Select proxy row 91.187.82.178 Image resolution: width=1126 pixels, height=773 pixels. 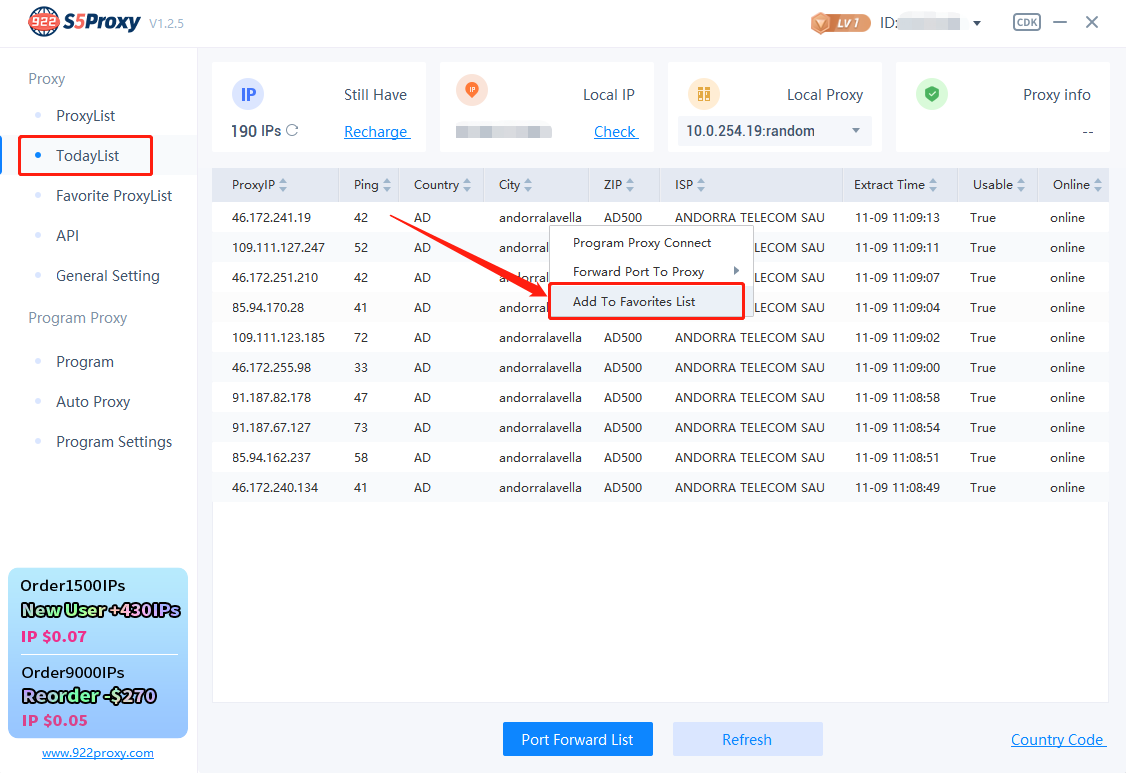(x=660, y=397)
